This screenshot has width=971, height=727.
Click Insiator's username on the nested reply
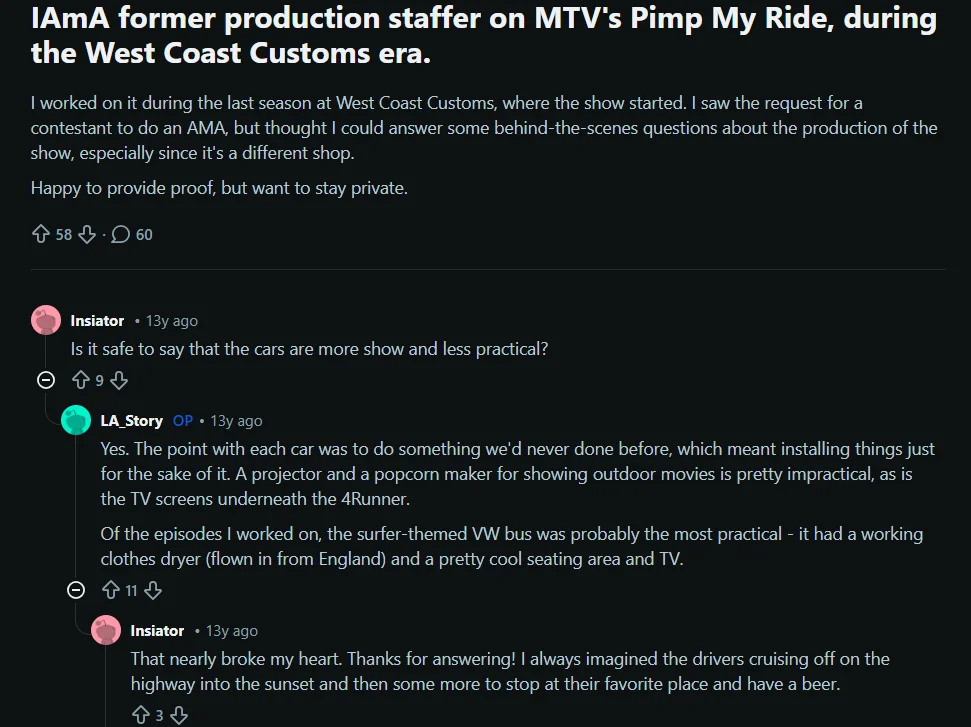tap(157, 631)
